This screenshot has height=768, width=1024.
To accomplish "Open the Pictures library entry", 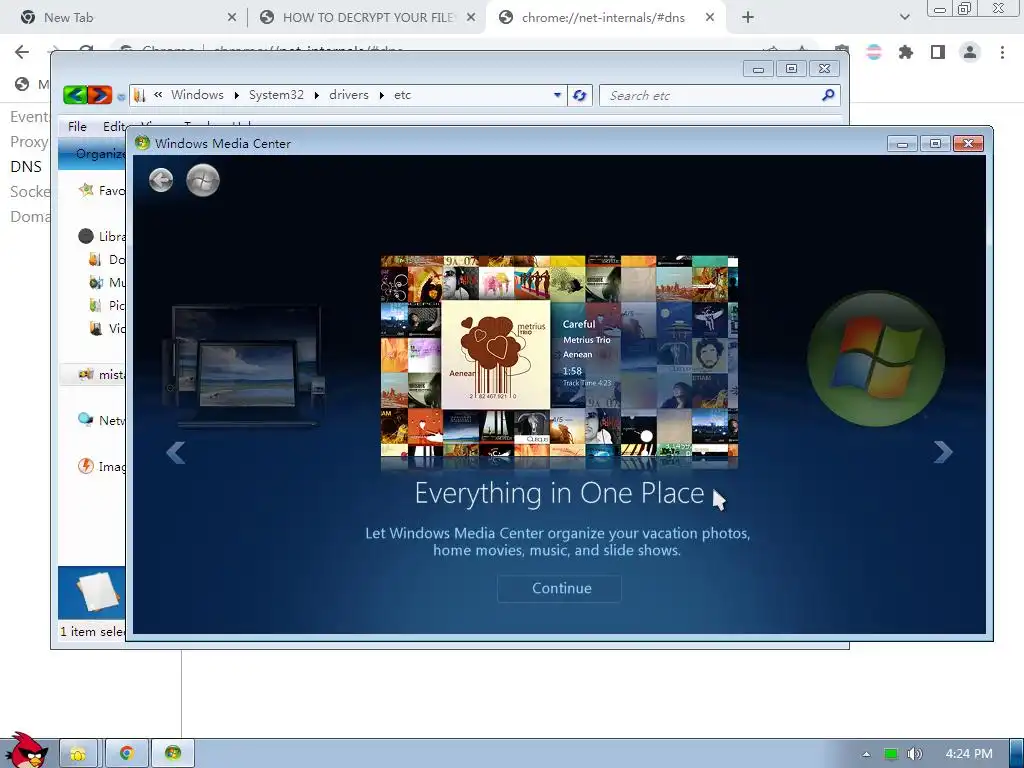I will (x=108, y=305).
